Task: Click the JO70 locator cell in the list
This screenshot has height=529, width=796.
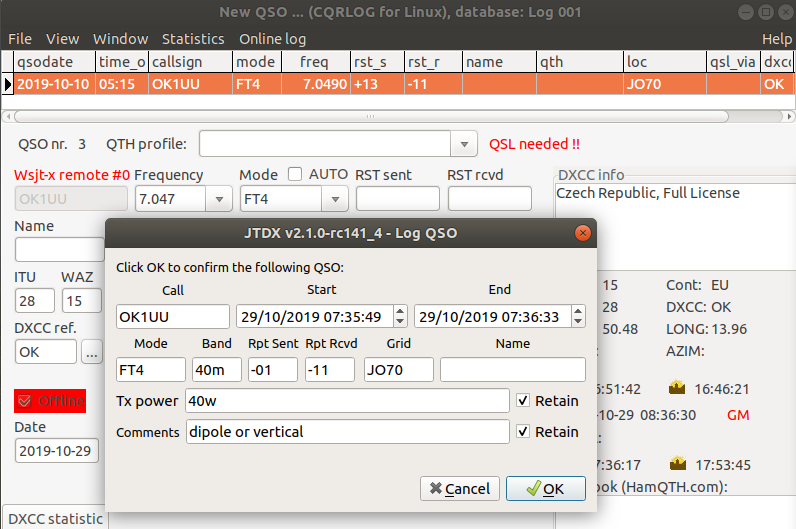Action: 665,84
